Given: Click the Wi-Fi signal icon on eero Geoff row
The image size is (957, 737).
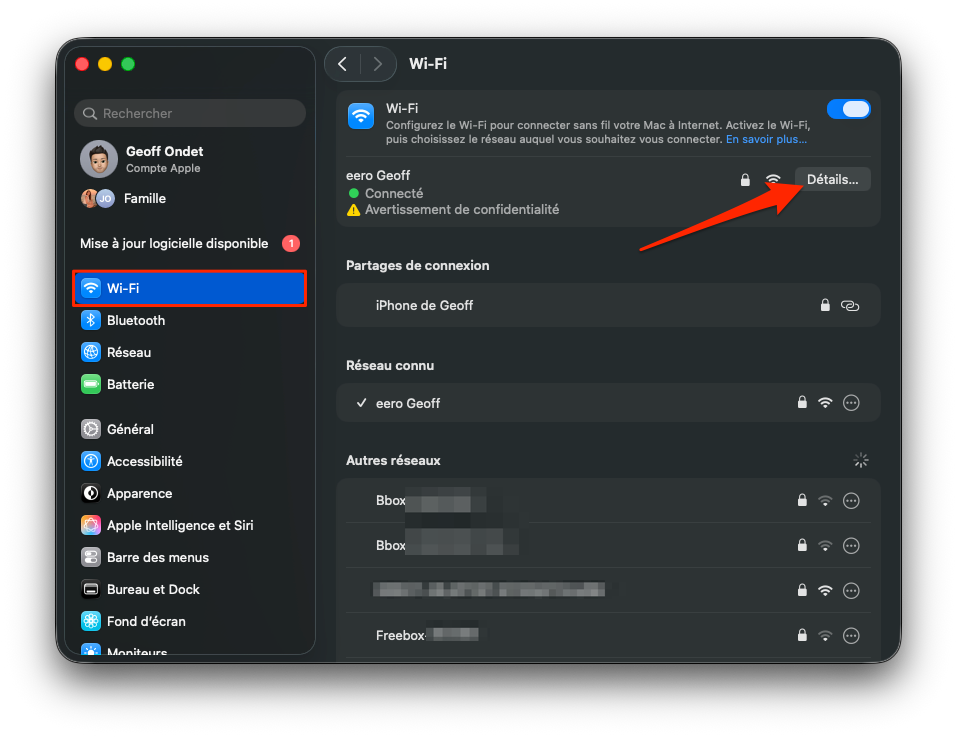Looking at the screenshot, I should [x=773, y=179].
